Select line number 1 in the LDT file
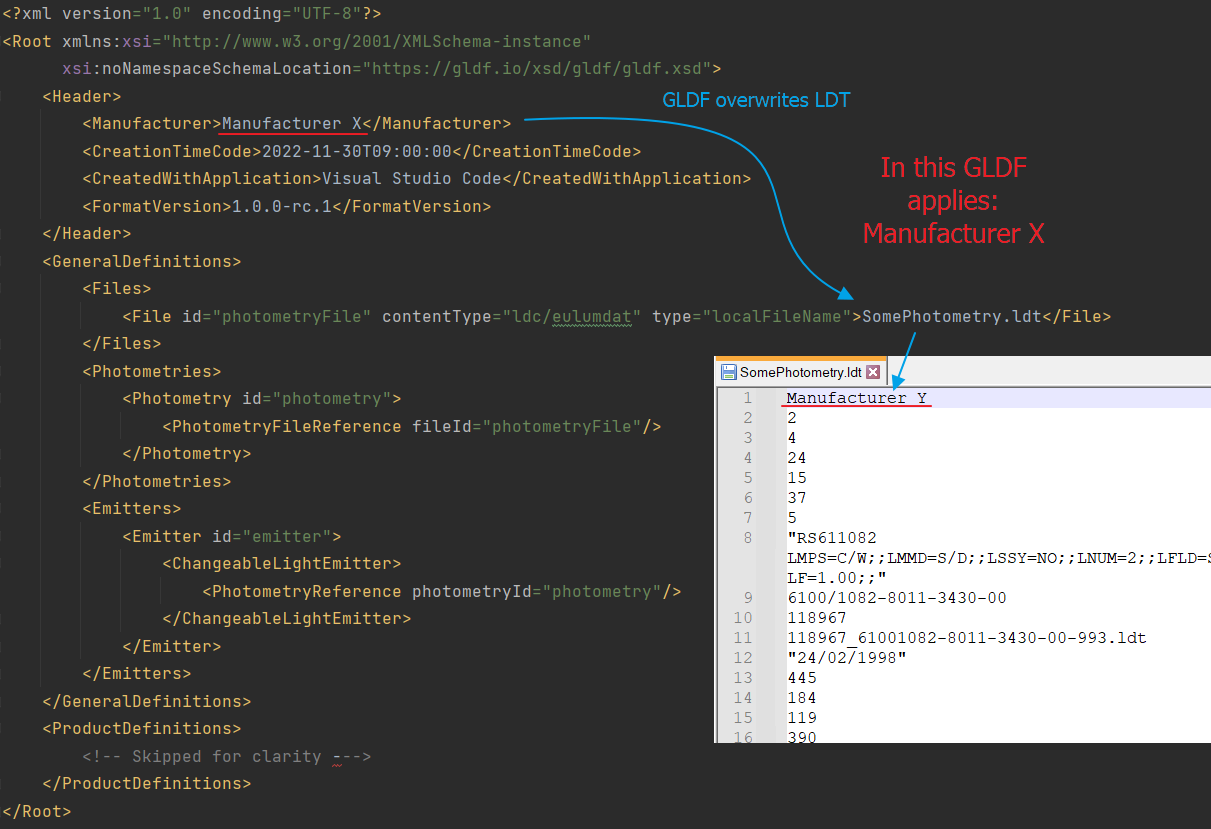The height and width of the screenshot is (829, 1211). (747, 397)
